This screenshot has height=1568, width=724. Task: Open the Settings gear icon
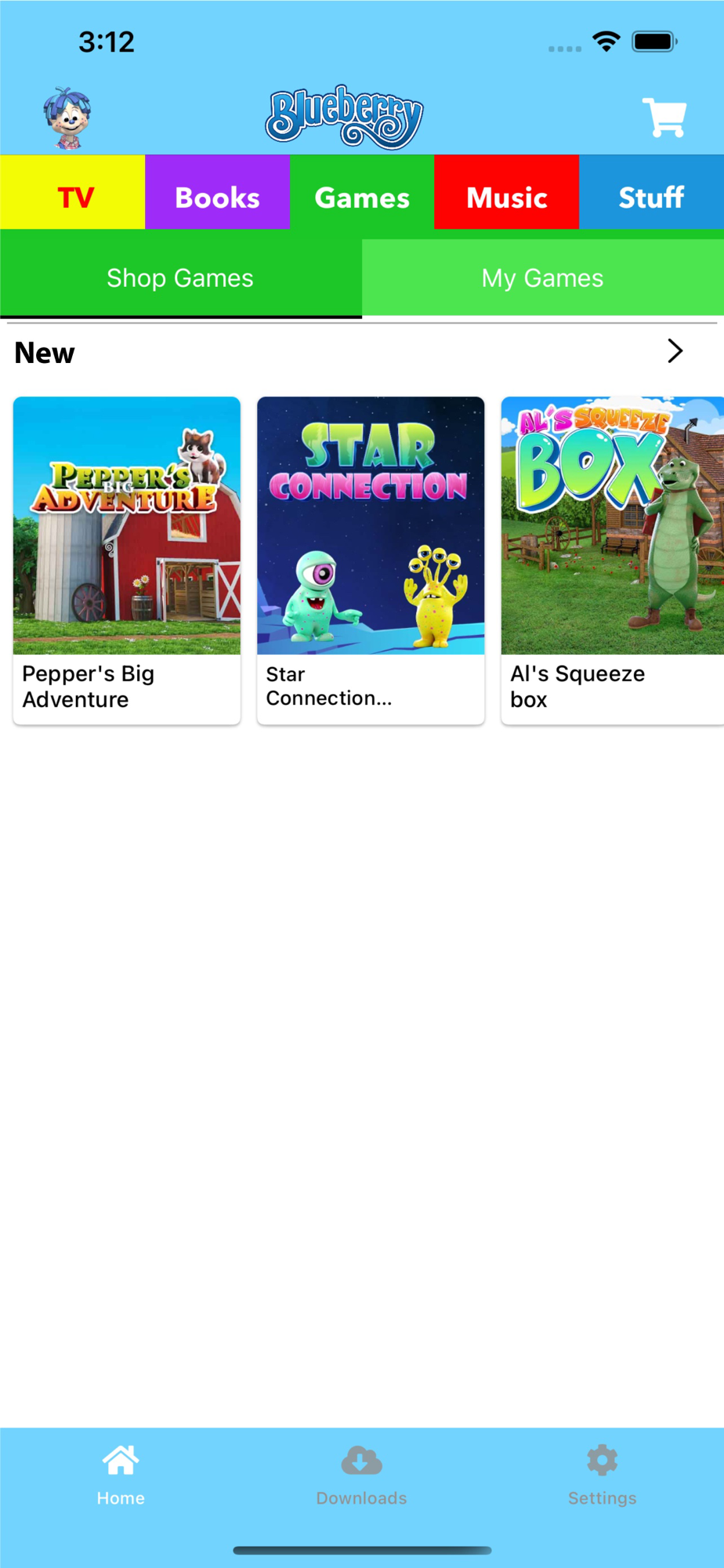point(602,1460)
